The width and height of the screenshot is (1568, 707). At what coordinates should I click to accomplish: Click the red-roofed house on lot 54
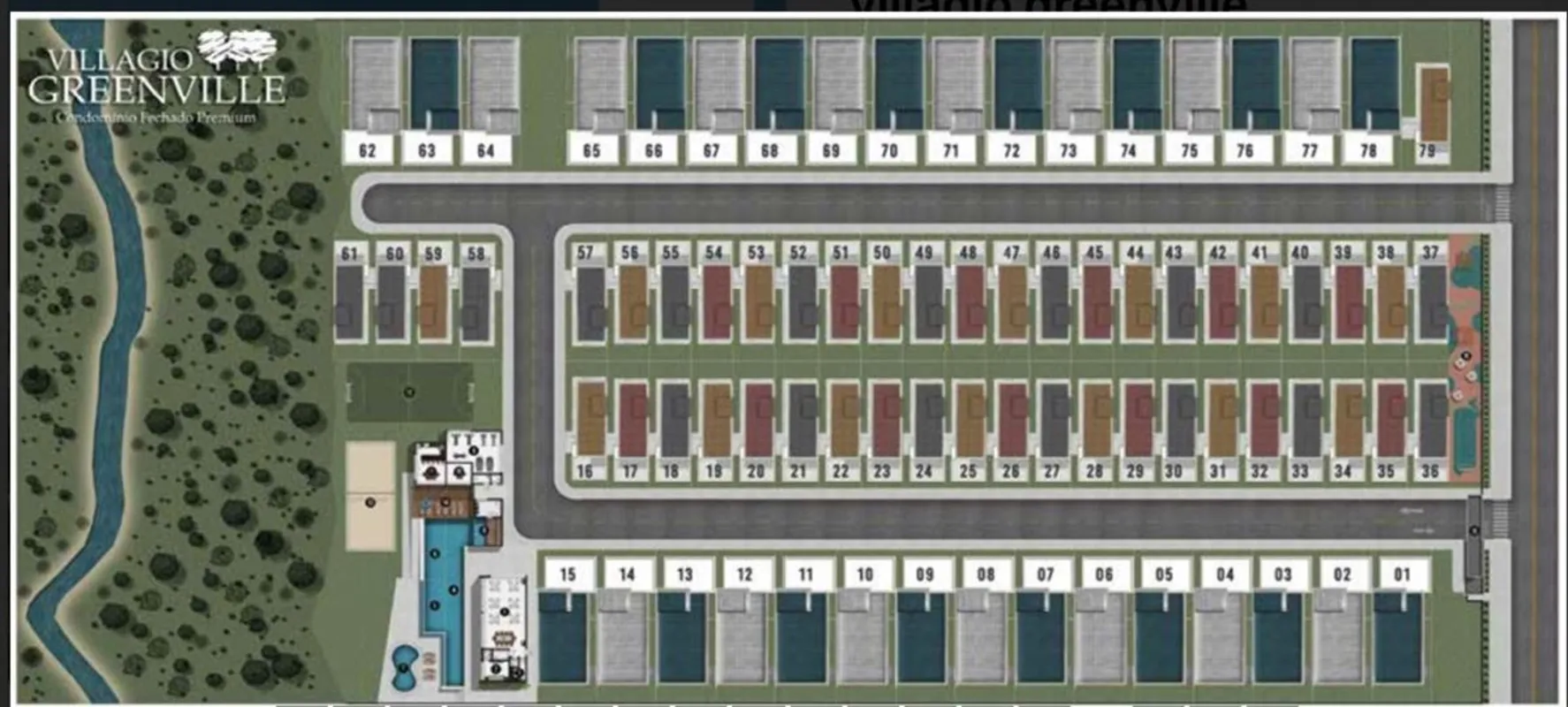point(716,303)
